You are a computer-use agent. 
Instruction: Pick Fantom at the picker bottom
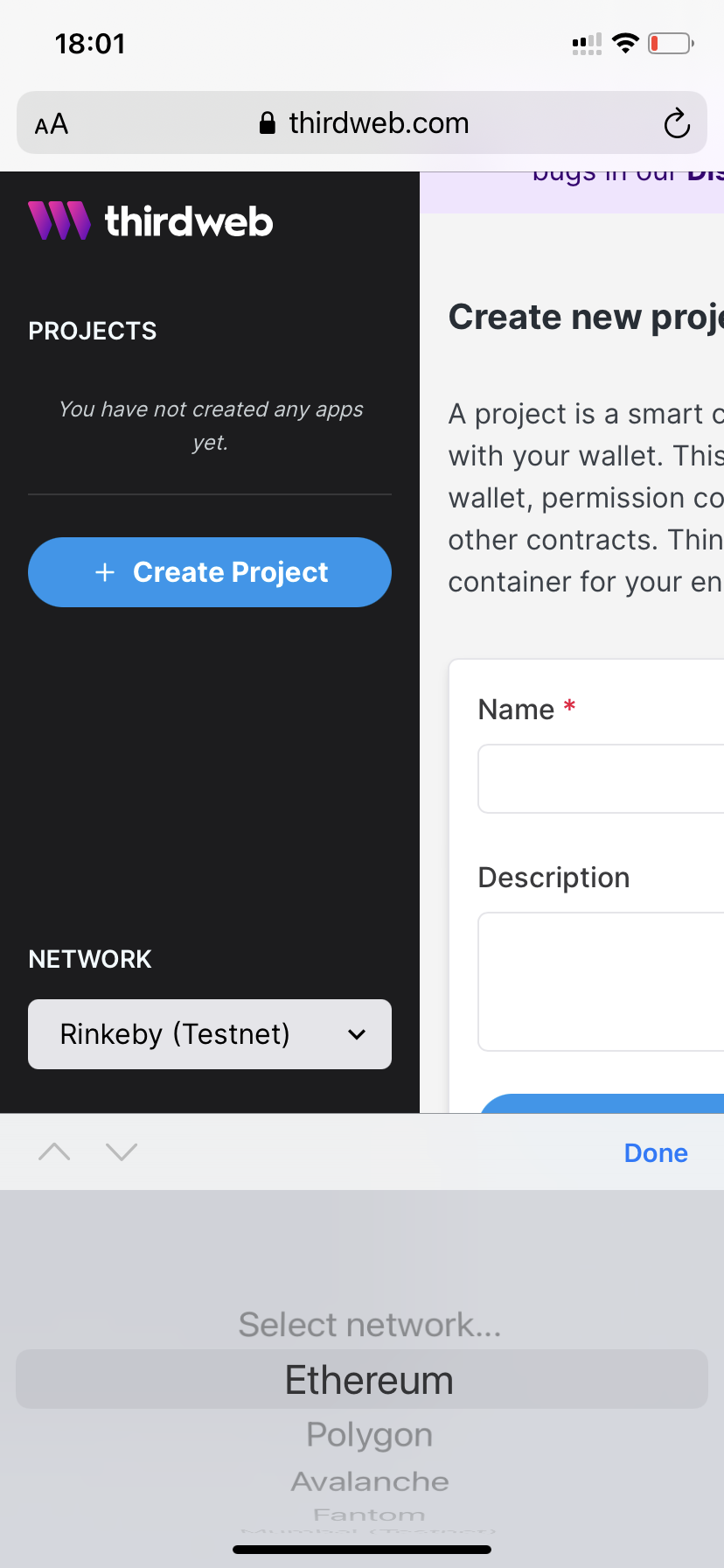tap(369, 1514)
